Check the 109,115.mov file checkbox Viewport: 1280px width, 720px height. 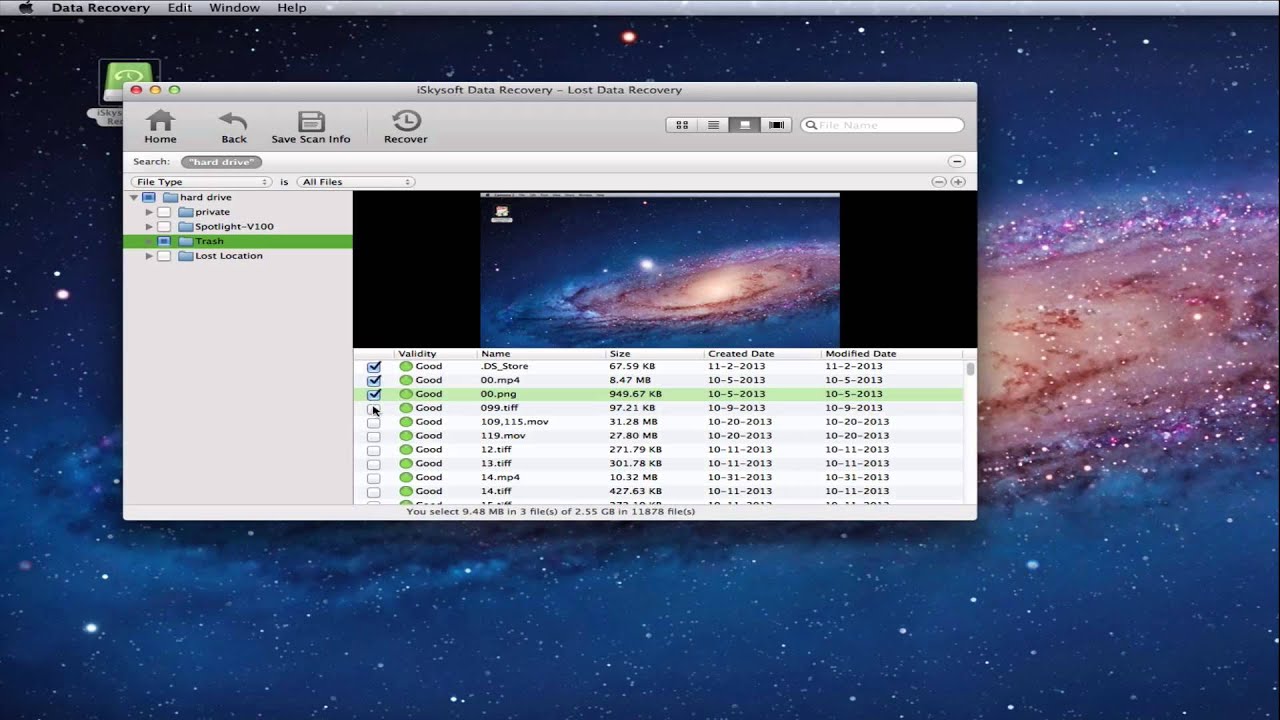[x=374, y=423]
